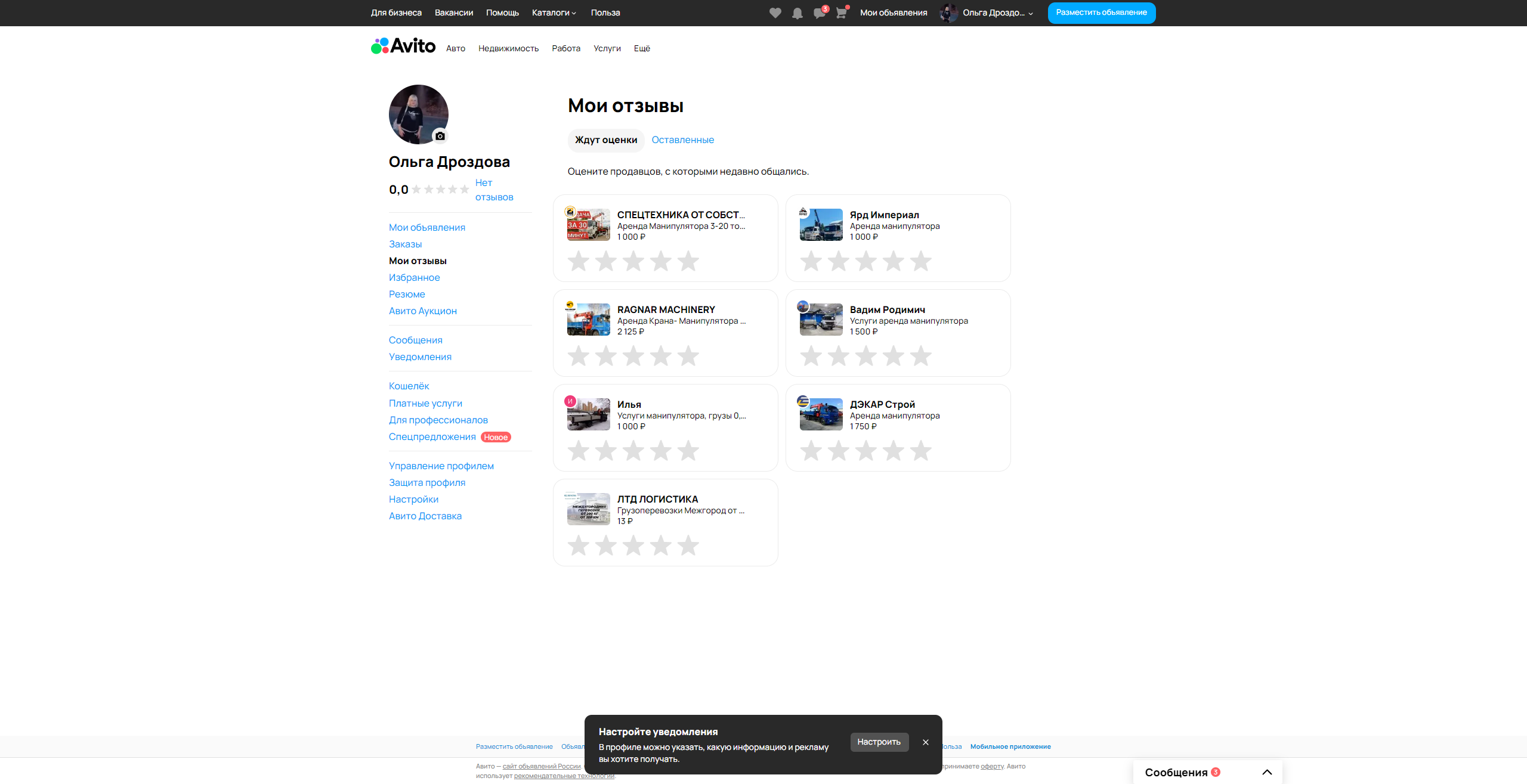Click the Avito logo
The image size is (1527, 784).
[403, 46]
